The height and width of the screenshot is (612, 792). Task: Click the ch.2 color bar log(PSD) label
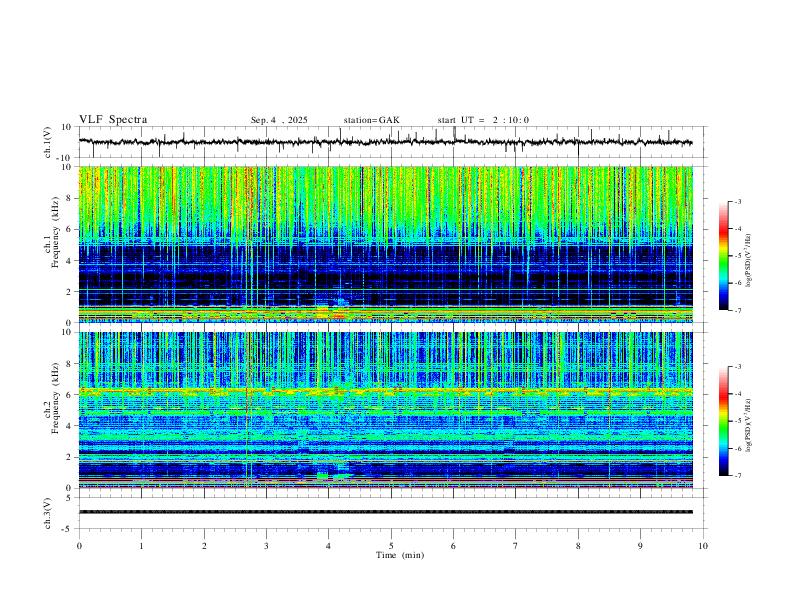[749, 425]
